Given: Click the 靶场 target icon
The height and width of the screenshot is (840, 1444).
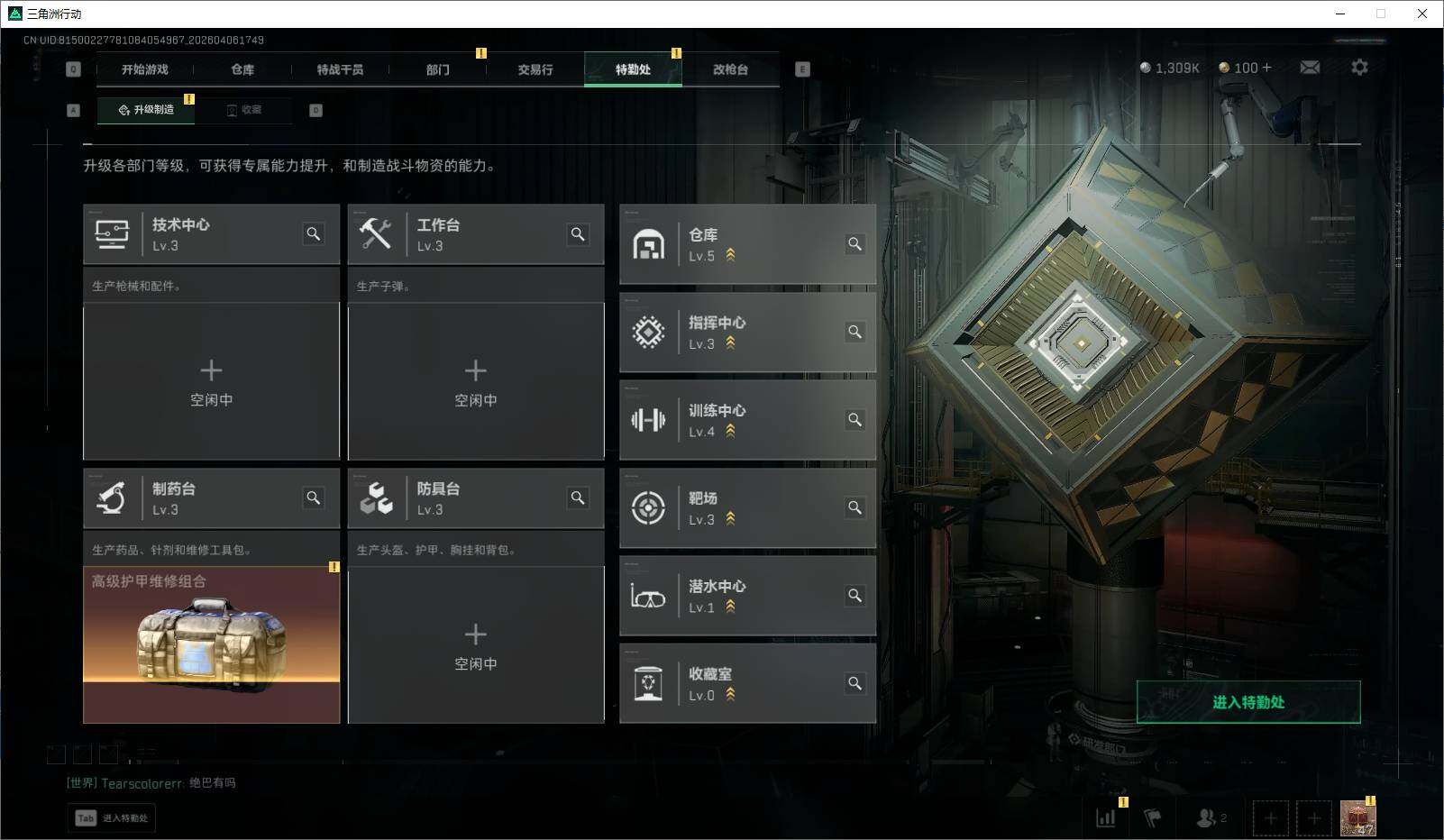Looking at the screenshot, I should point(648,507).
